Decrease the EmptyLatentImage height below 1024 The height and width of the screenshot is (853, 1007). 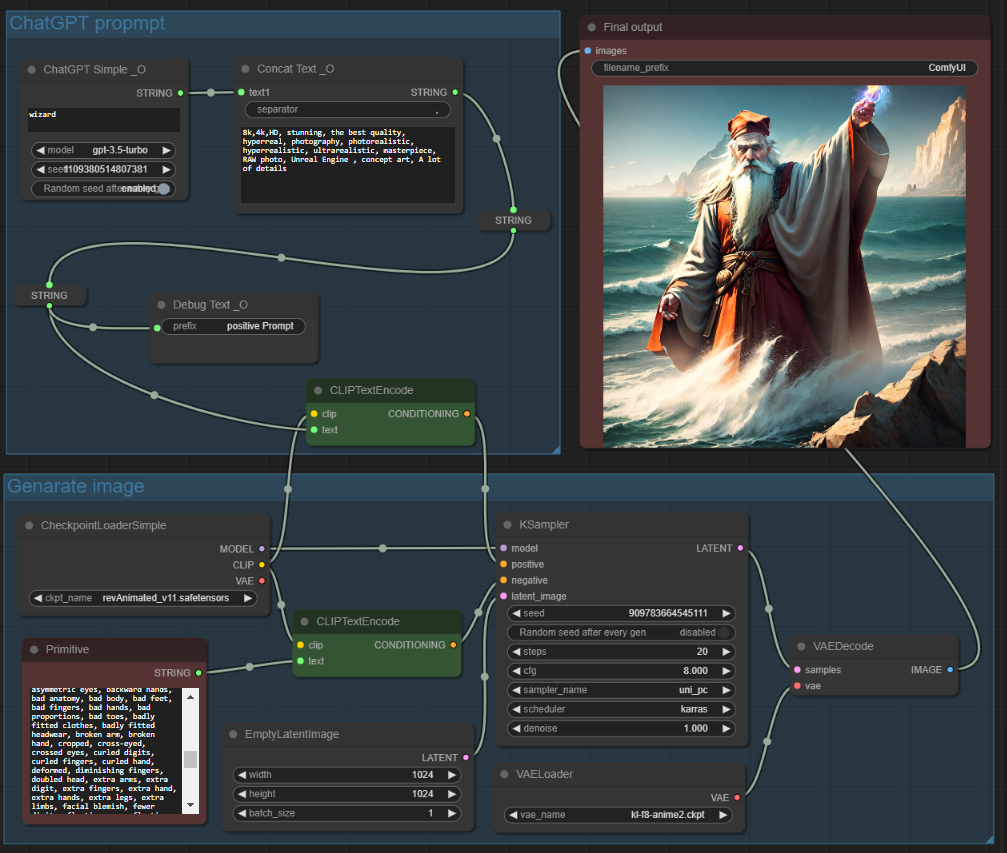coord(242,794)
